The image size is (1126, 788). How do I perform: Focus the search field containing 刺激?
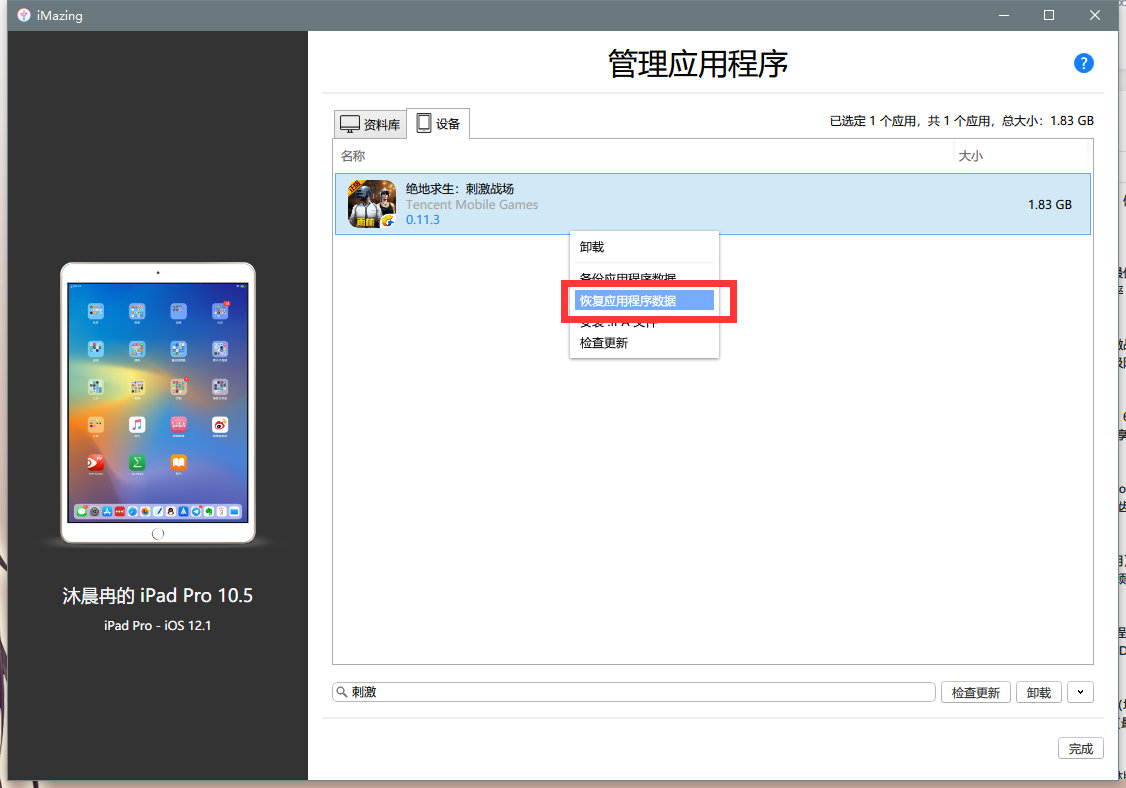tap(640, 692)
